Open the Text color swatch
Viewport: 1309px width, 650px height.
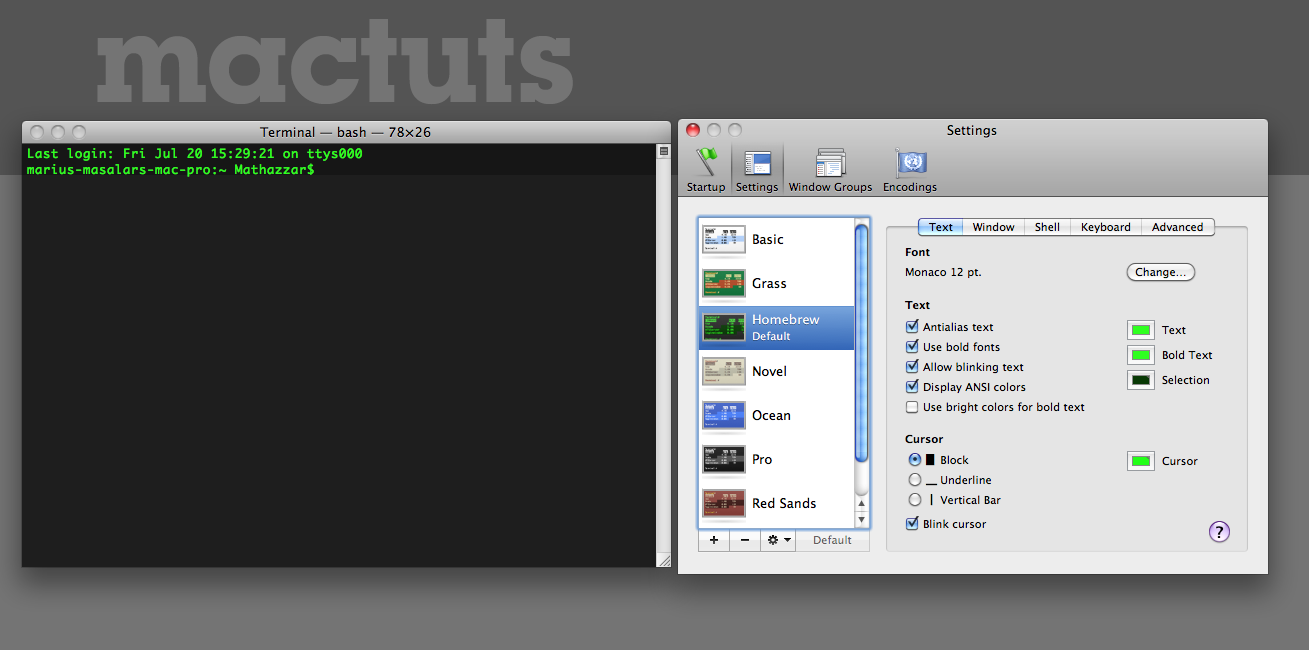point(1141,330)
